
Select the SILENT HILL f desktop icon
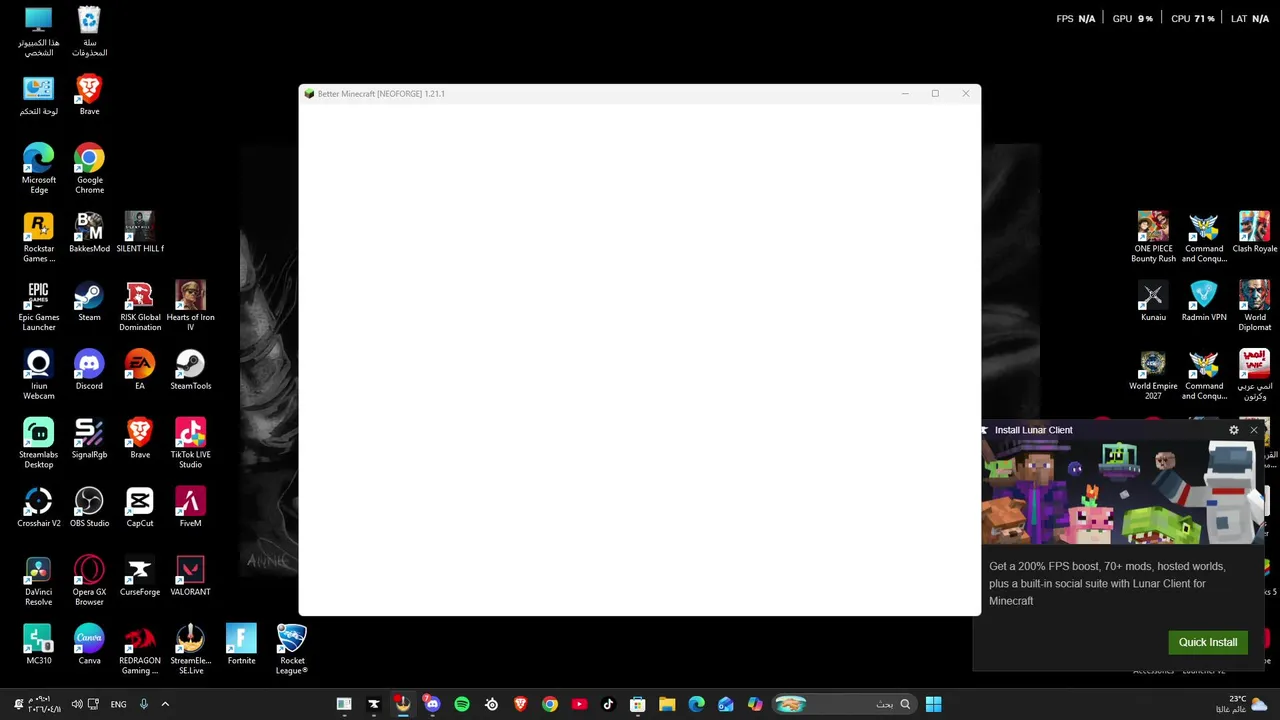pos(140,232)
